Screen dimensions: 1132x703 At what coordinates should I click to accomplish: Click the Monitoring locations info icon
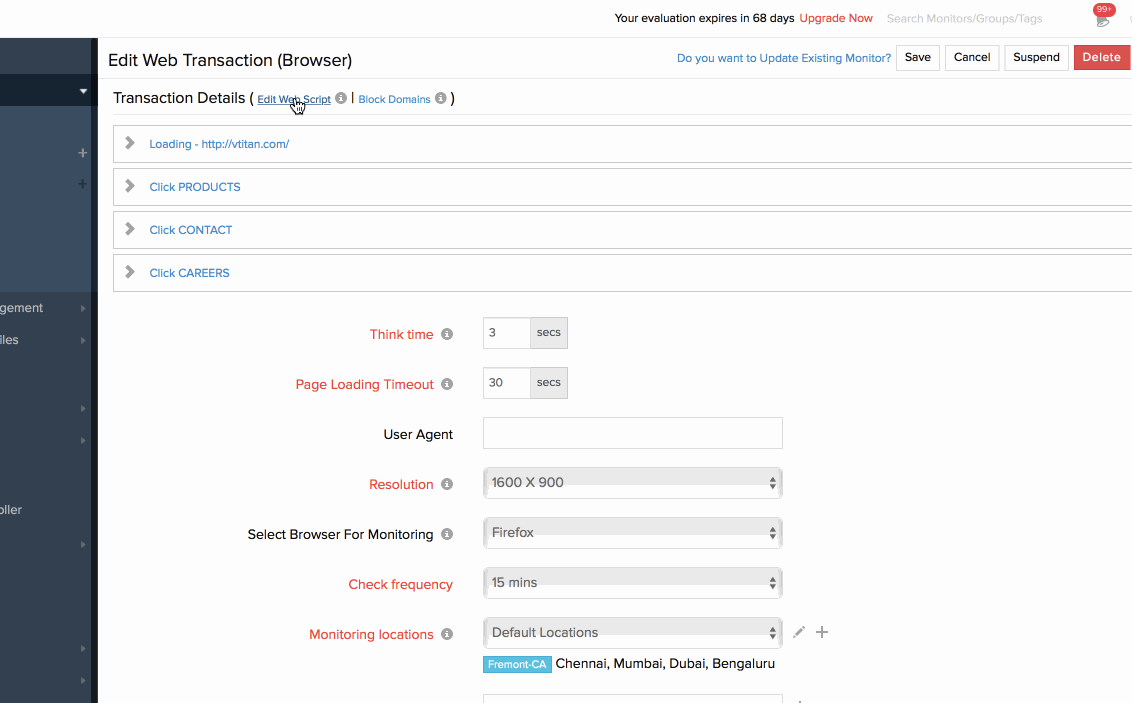(447, 634)
